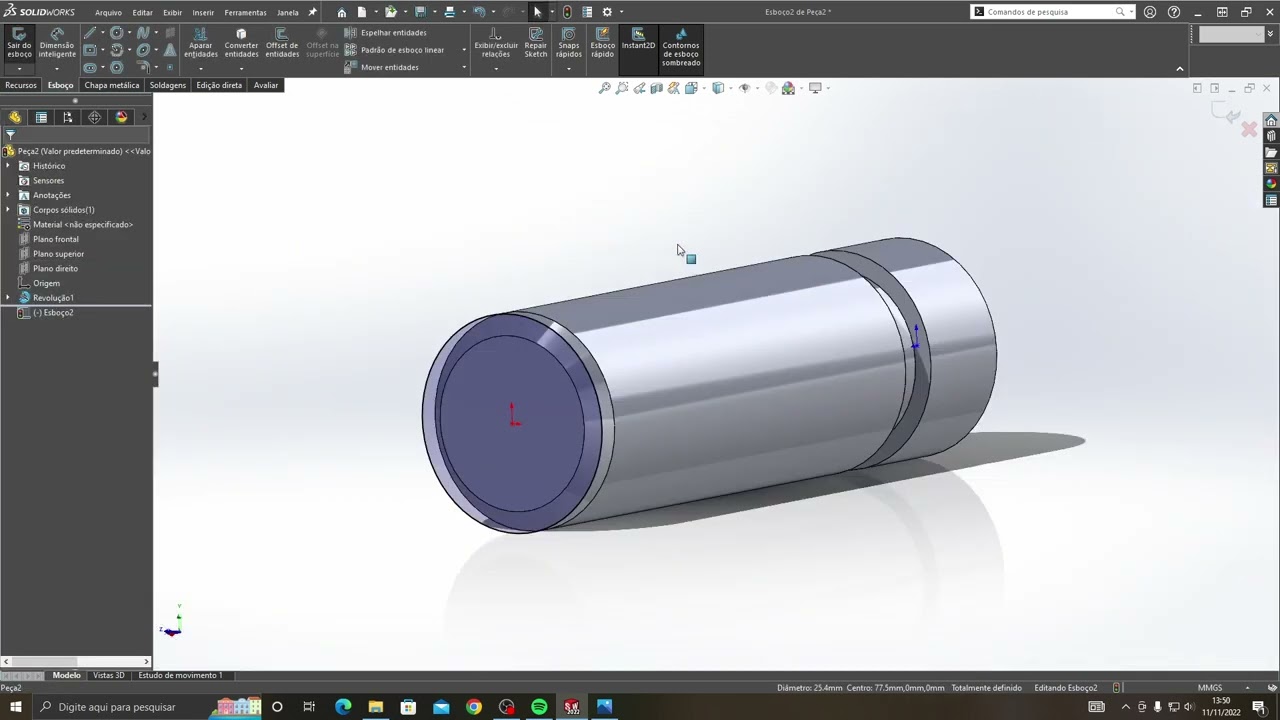This screenshot has height=720, width=1280.
Task: Open Snaps rápidos tool
Action: click(x=569, y=43)
